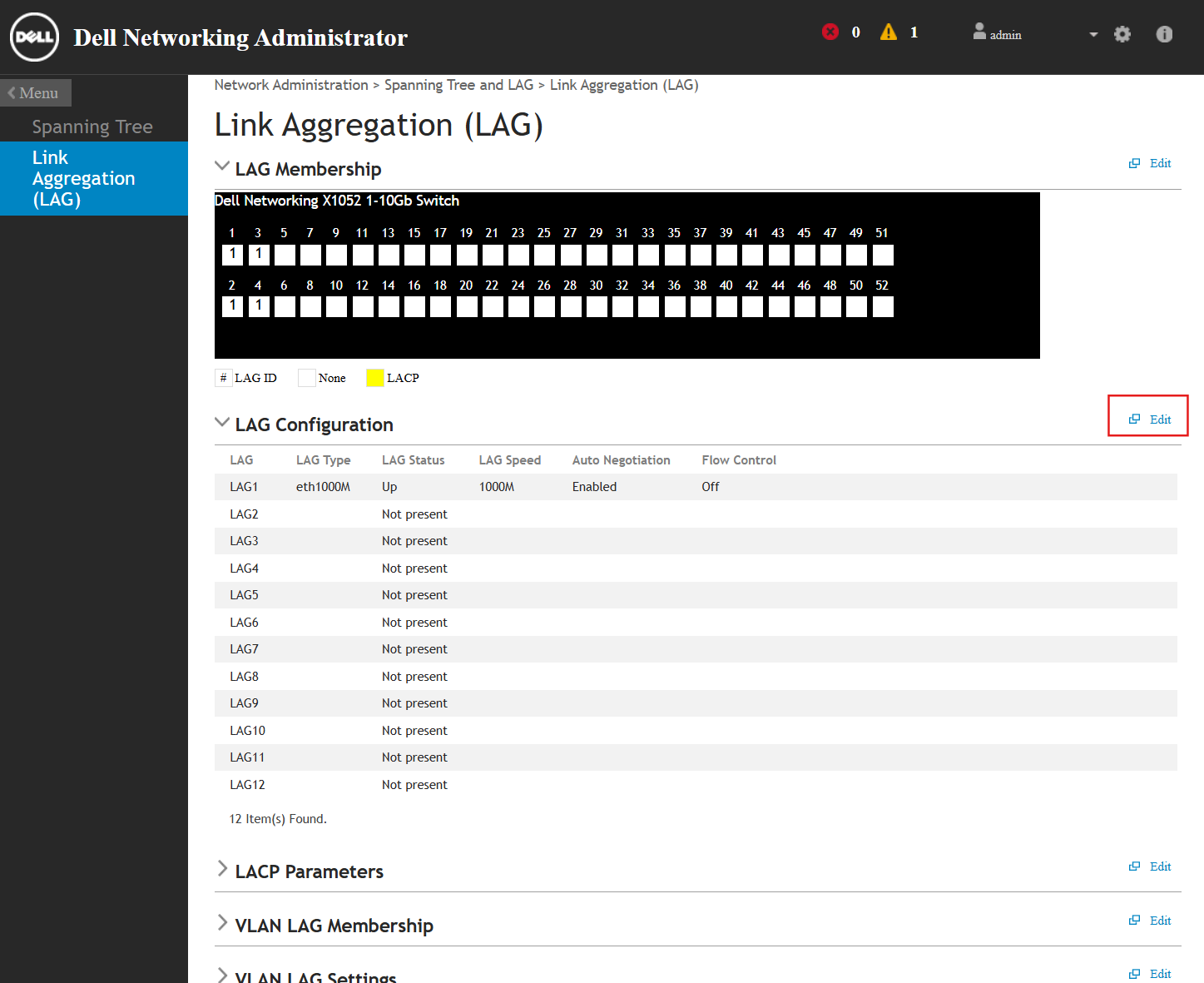This screenshot has width=1204, height=983.
Task: Open the red error alerts icon
Action: [x=830, y=32]
